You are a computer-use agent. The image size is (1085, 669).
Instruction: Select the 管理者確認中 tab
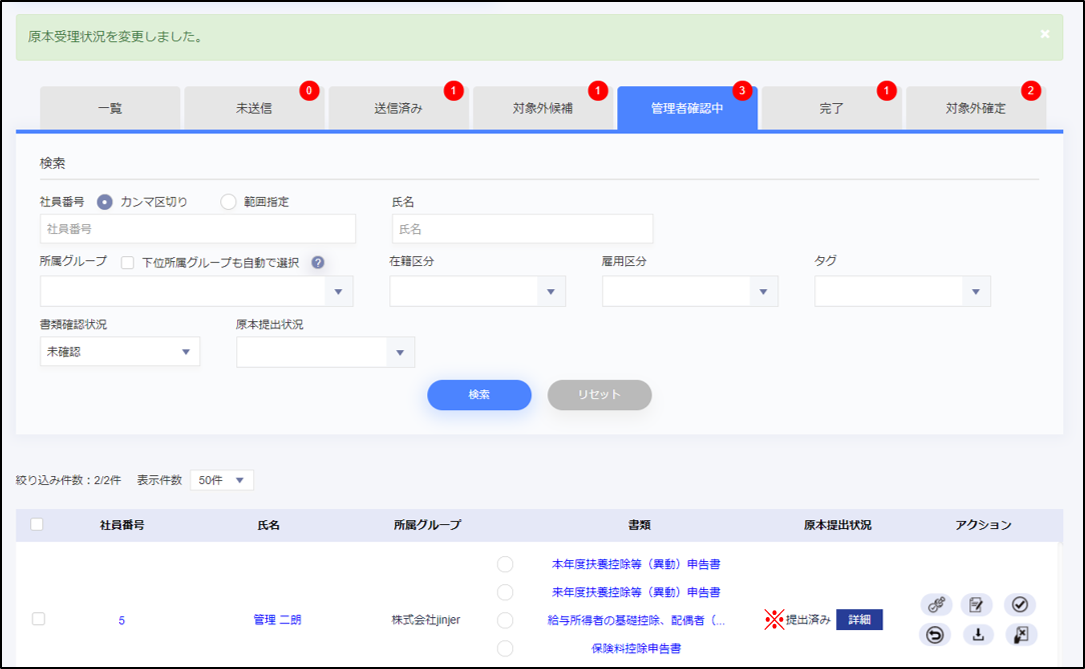click(x=687, y=108)
